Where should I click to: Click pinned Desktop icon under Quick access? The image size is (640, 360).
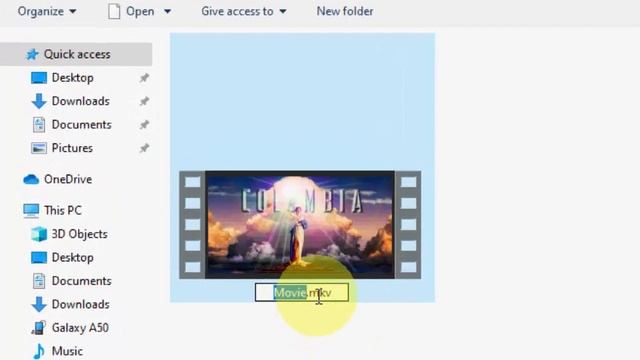(39, 78)
